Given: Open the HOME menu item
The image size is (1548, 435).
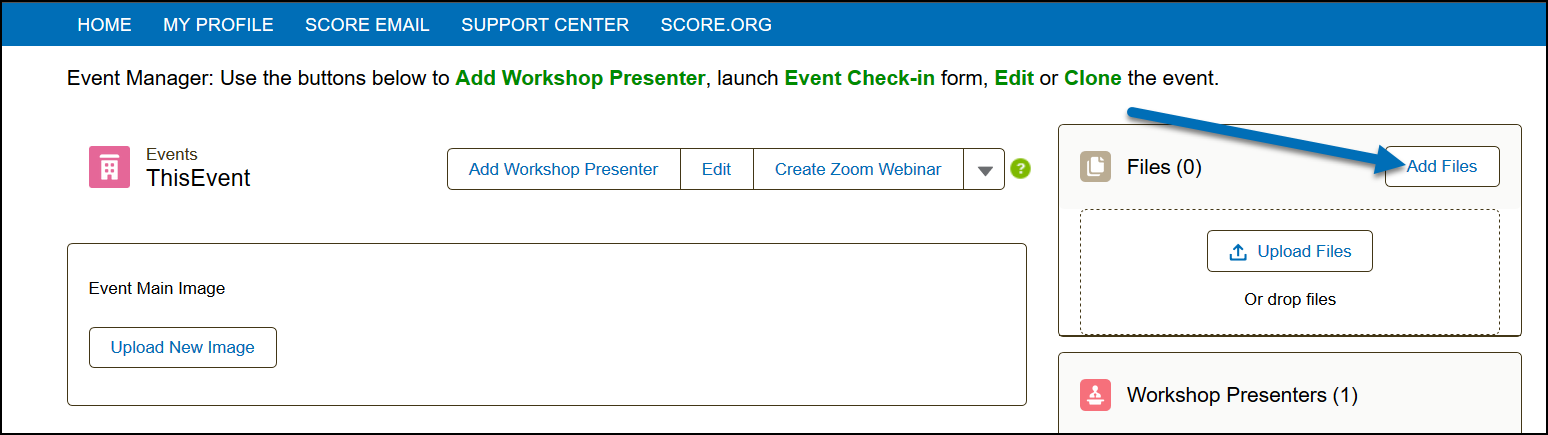Looking at the screenshot, I should [104, 25].
